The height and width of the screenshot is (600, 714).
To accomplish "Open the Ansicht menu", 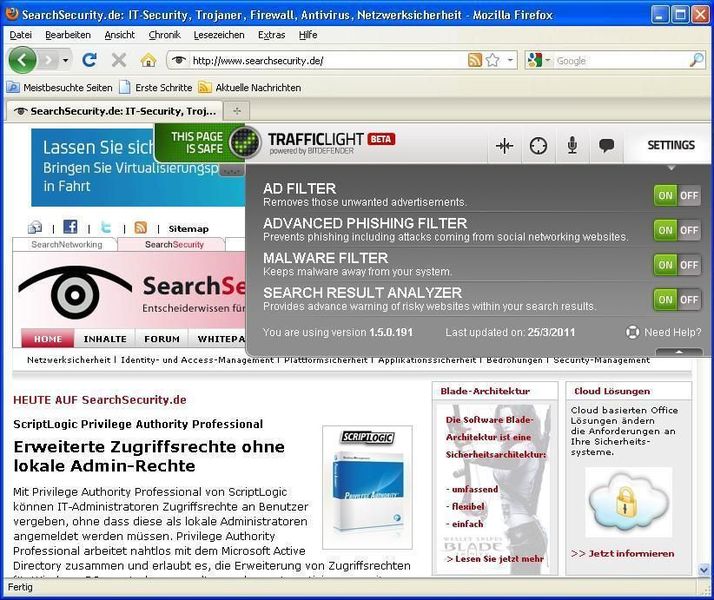I will (119, 35).
